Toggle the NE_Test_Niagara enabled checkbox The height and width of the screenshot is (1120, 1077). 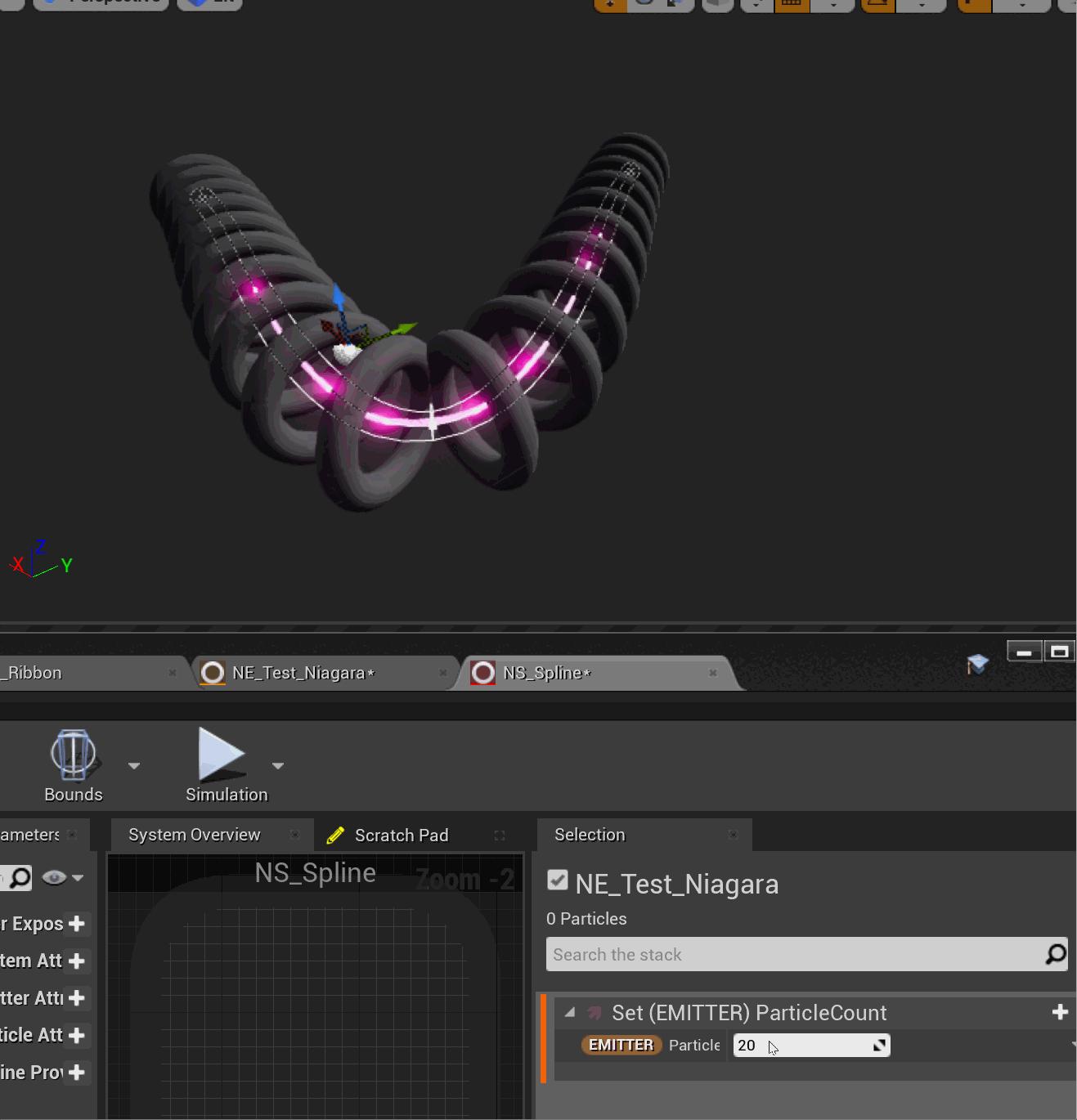point(557,880)
